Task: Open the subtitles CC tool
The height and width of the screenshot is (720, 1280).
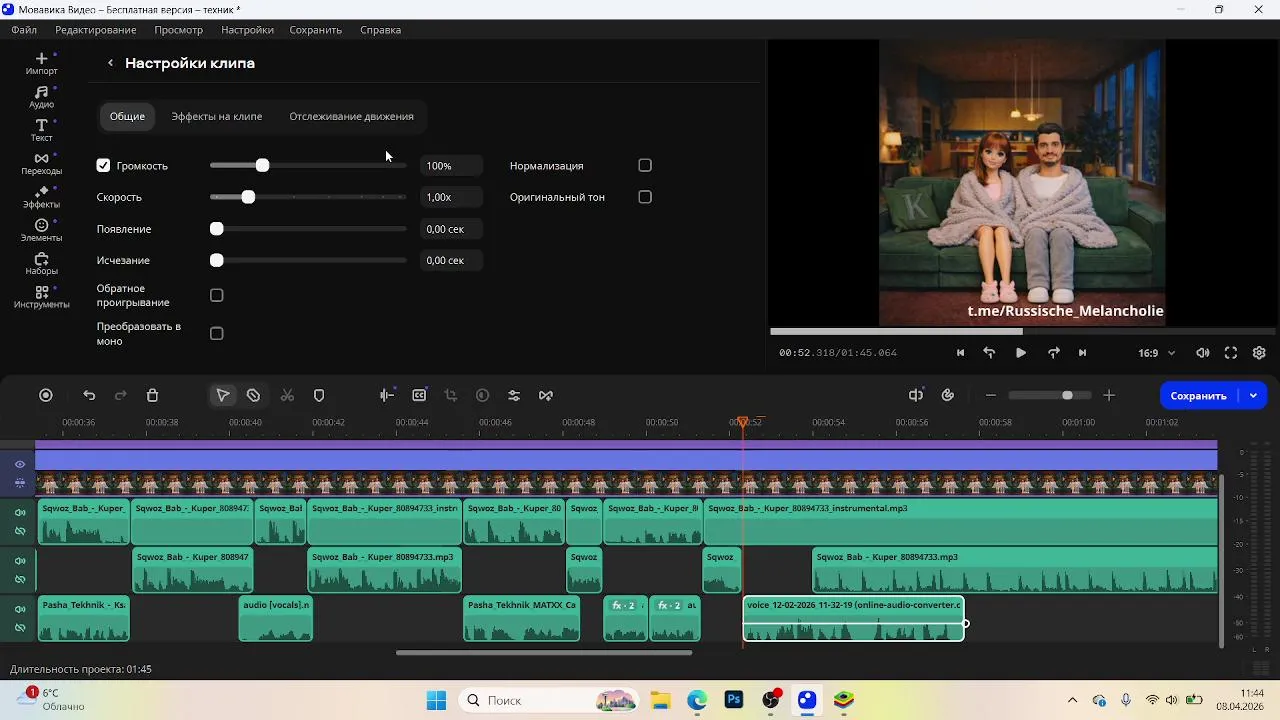Action: point(419,396)
